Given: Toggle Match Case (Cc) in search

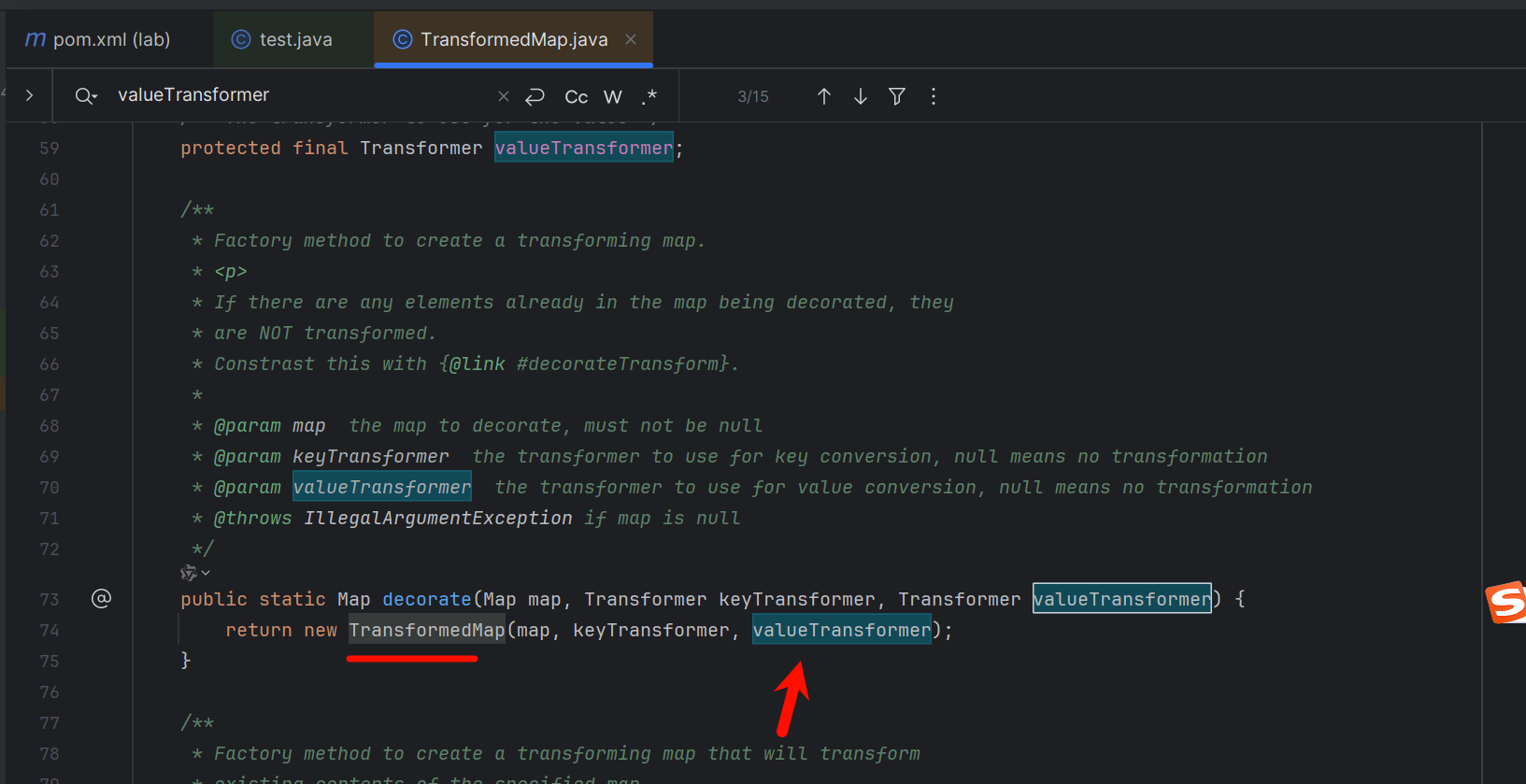Looking at the screenshot, I should click(x=576, y=97).
